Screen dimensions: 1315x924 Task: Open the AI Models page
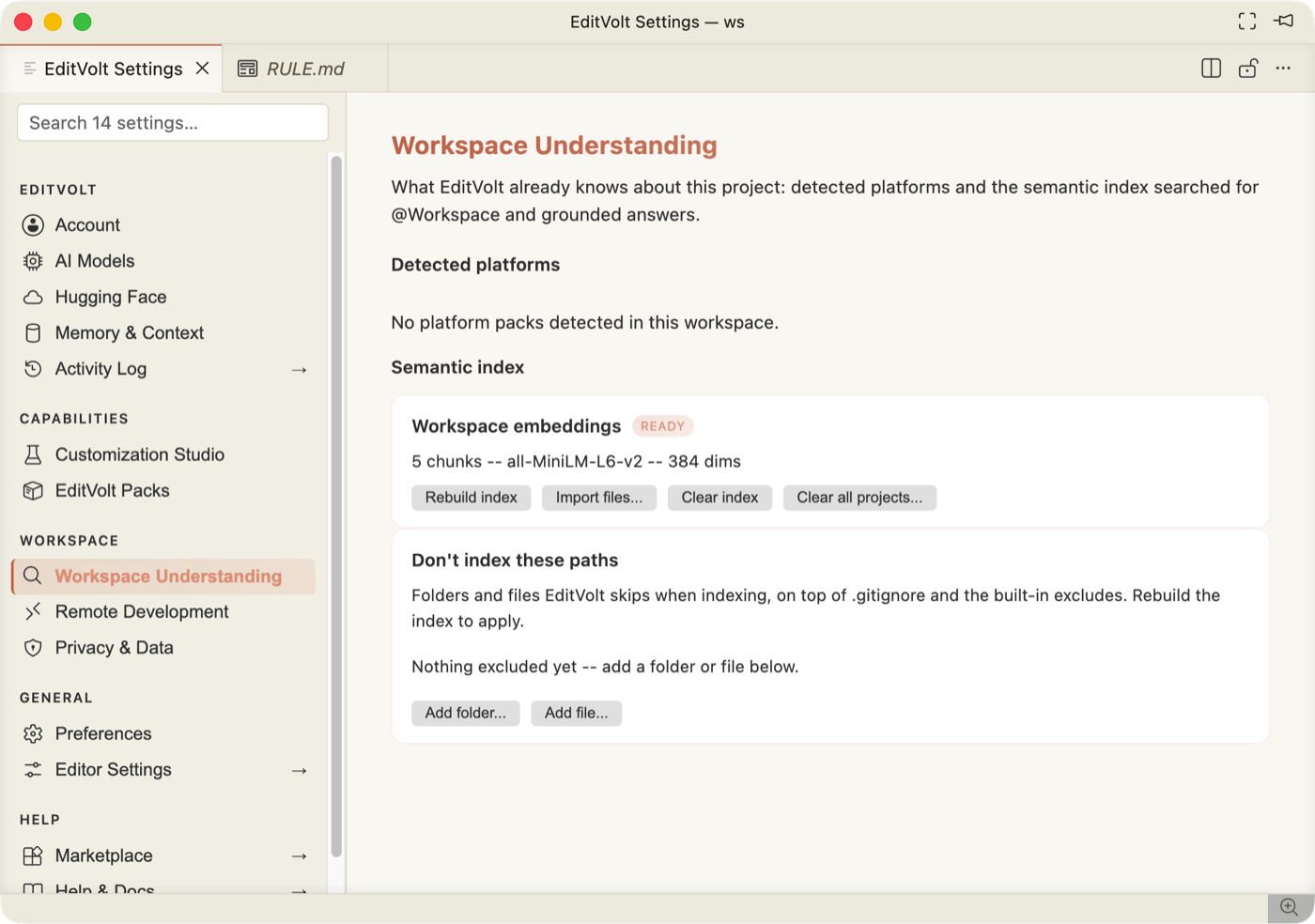point(163,261)
